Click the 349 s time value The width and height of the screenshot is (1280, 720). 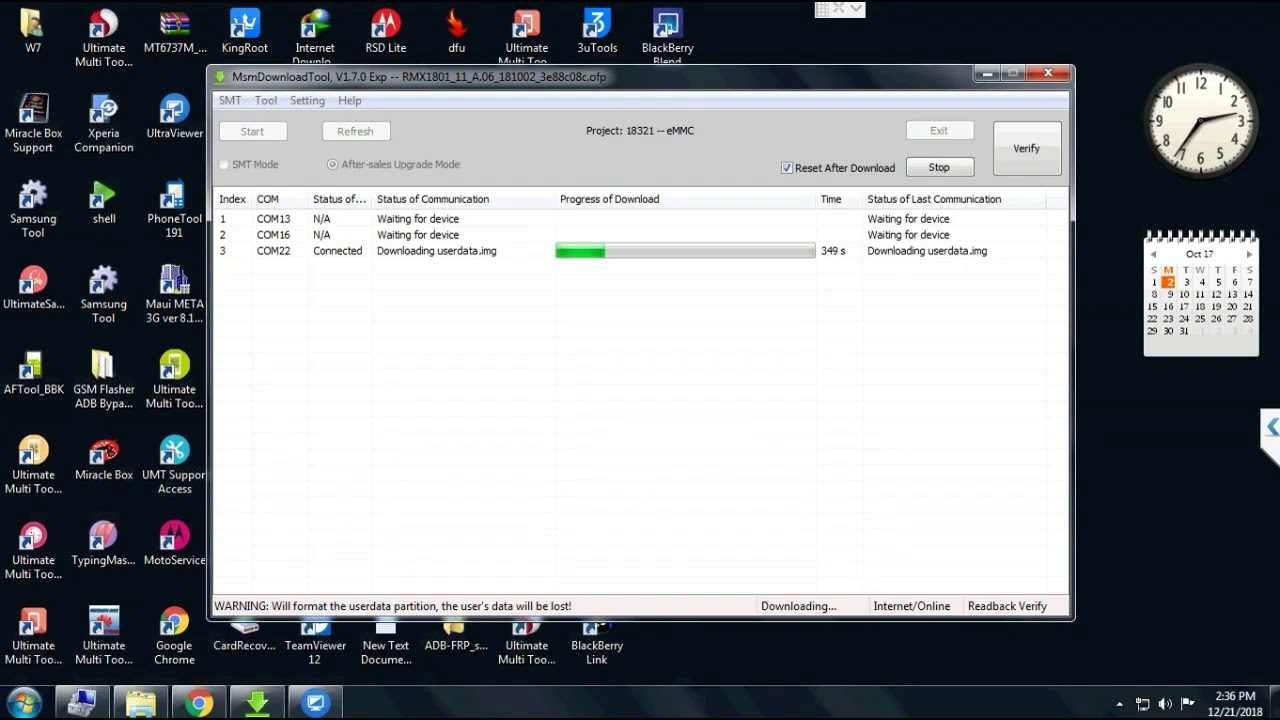click(833, 251)
